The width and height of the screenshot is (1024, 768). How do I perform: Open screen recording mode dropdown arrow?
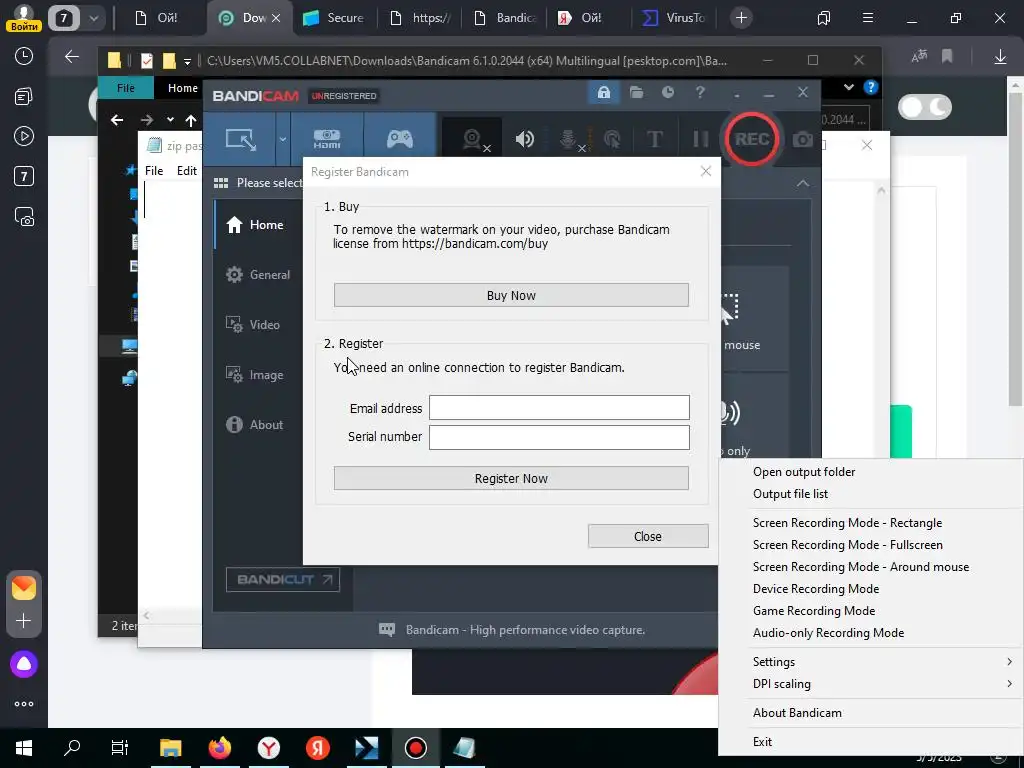coord(283,139)
